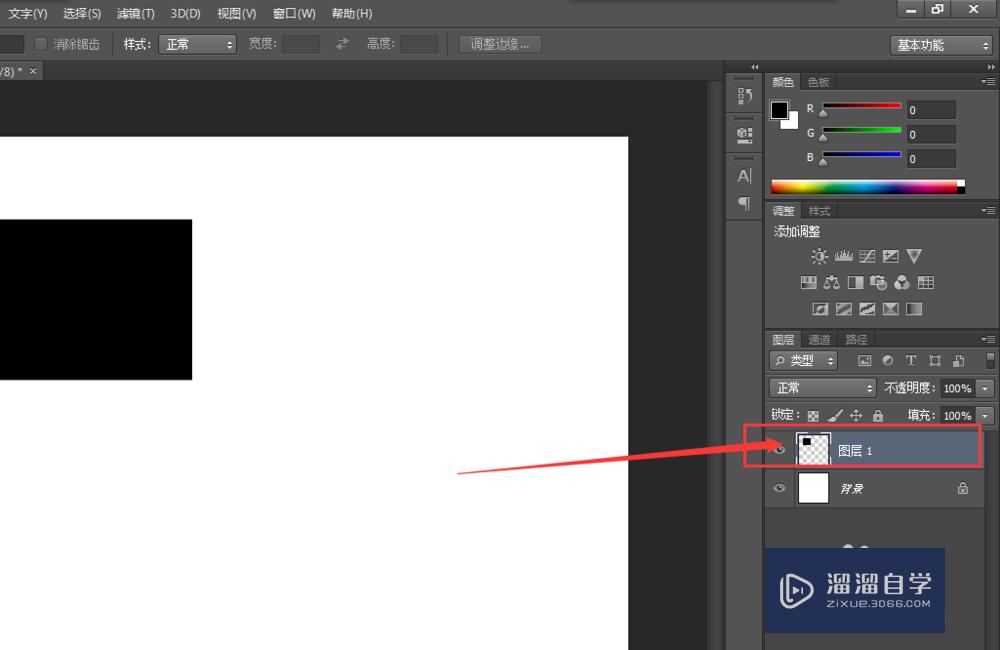Add a Brightness/Contrast adjustment
Screen dimensions: 1000x650
pos(820,257)
